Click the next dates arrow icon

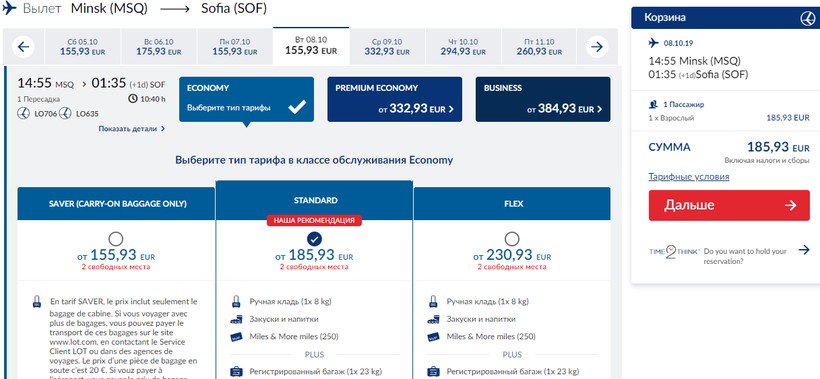pyautogui.click(x=597, y=47)
